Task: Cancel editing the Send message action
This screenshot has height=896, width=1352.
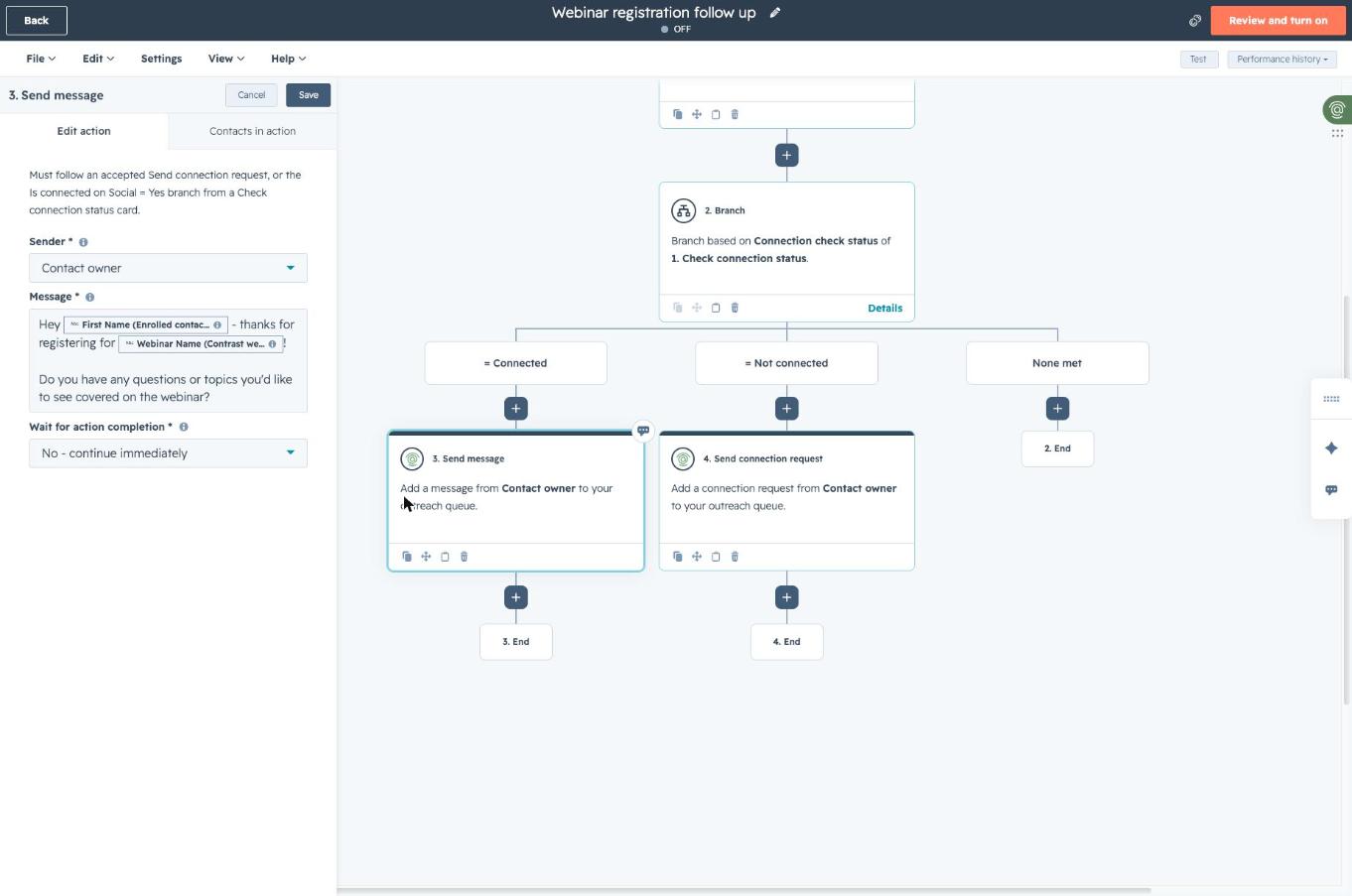Action: coord(251,95)
